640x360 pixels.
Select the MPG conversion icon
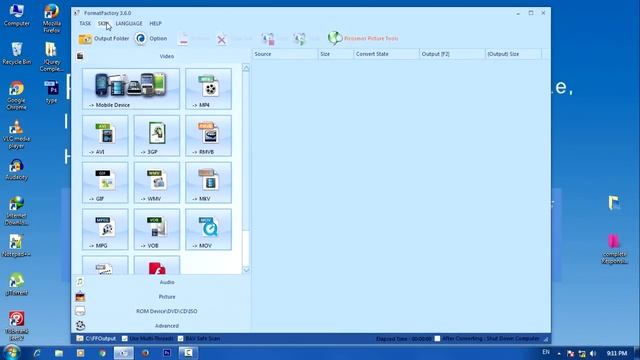105,229
